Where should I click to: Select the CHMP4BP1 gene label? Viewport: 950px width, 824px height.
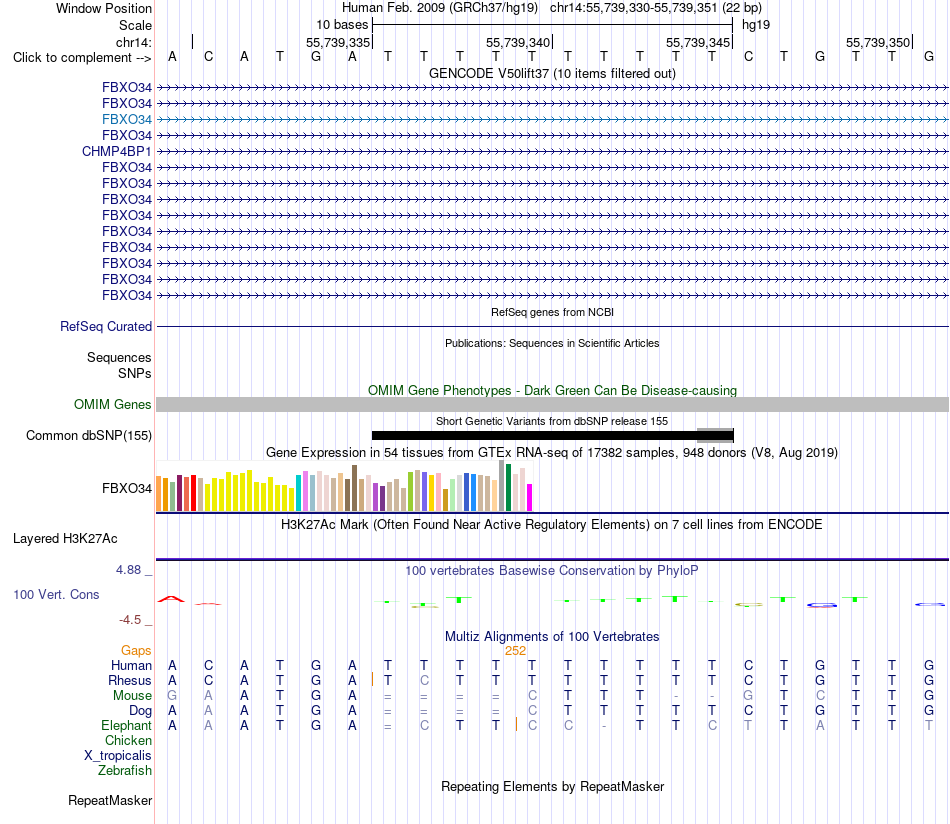[x=116, y=151]
